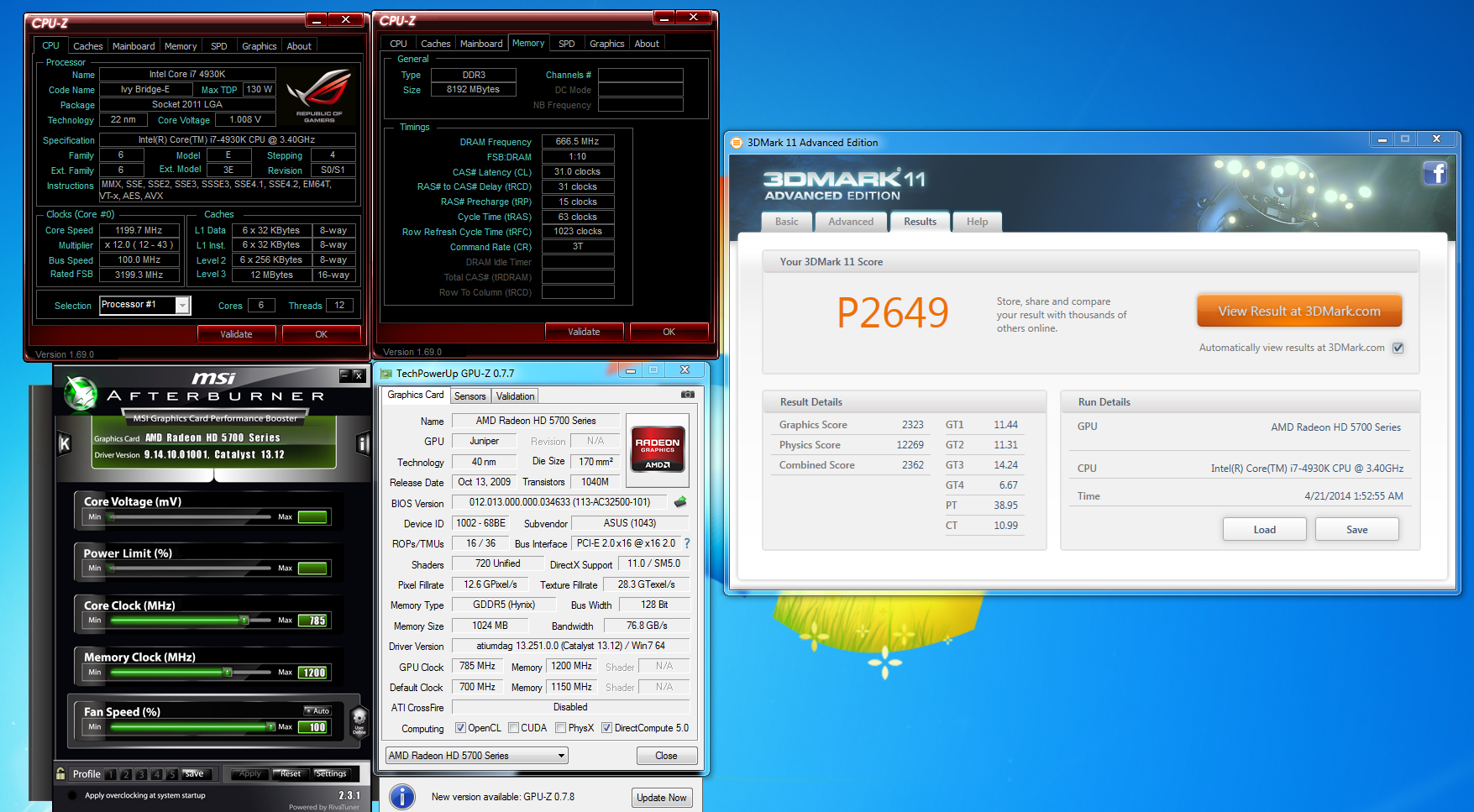Image resolution: width=1474 pixels, height=812 pixels.
Task: Open Afterburner Settings button
Action: (330, 773)
